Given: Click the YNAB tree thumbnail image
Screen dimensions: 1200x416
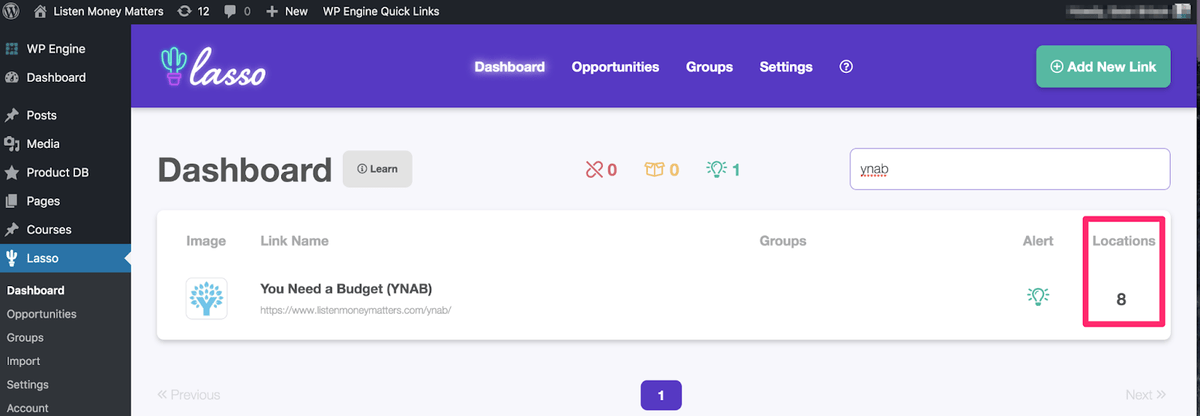Looking at the screenshot, I should pos(206,298).
